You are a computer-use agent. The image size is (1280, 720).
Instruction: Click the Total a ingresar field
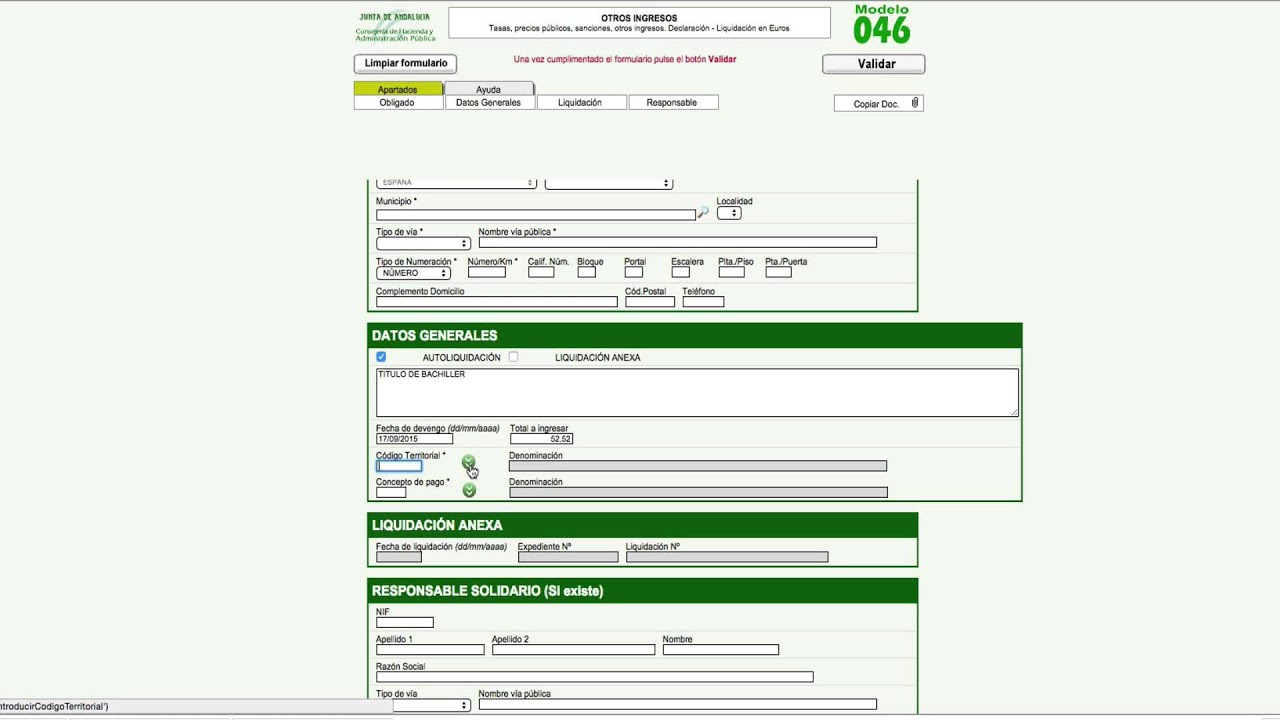(x=541, y=439)
